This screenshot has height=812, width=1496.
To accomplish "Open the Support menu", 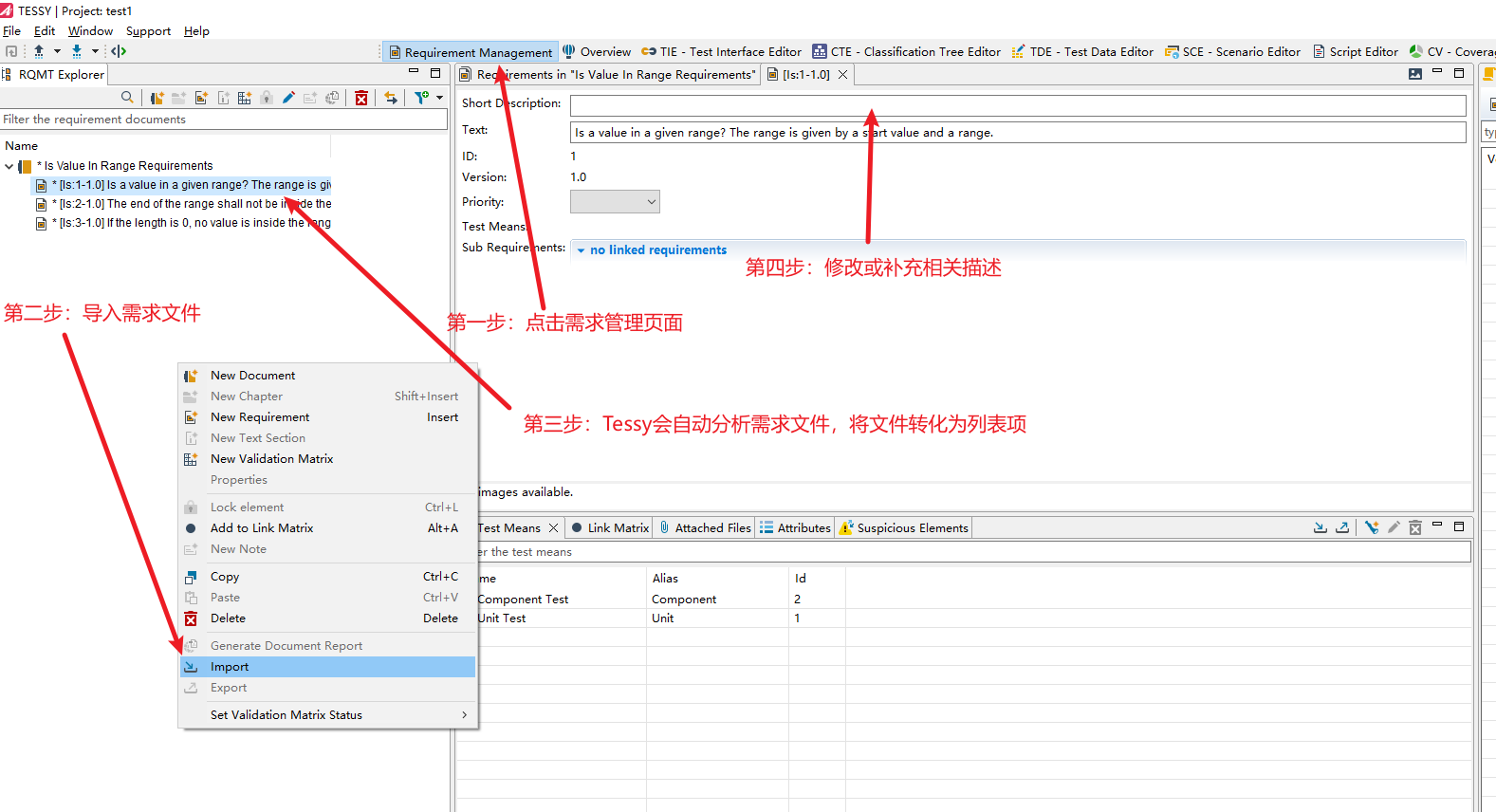I will (148, 30).
